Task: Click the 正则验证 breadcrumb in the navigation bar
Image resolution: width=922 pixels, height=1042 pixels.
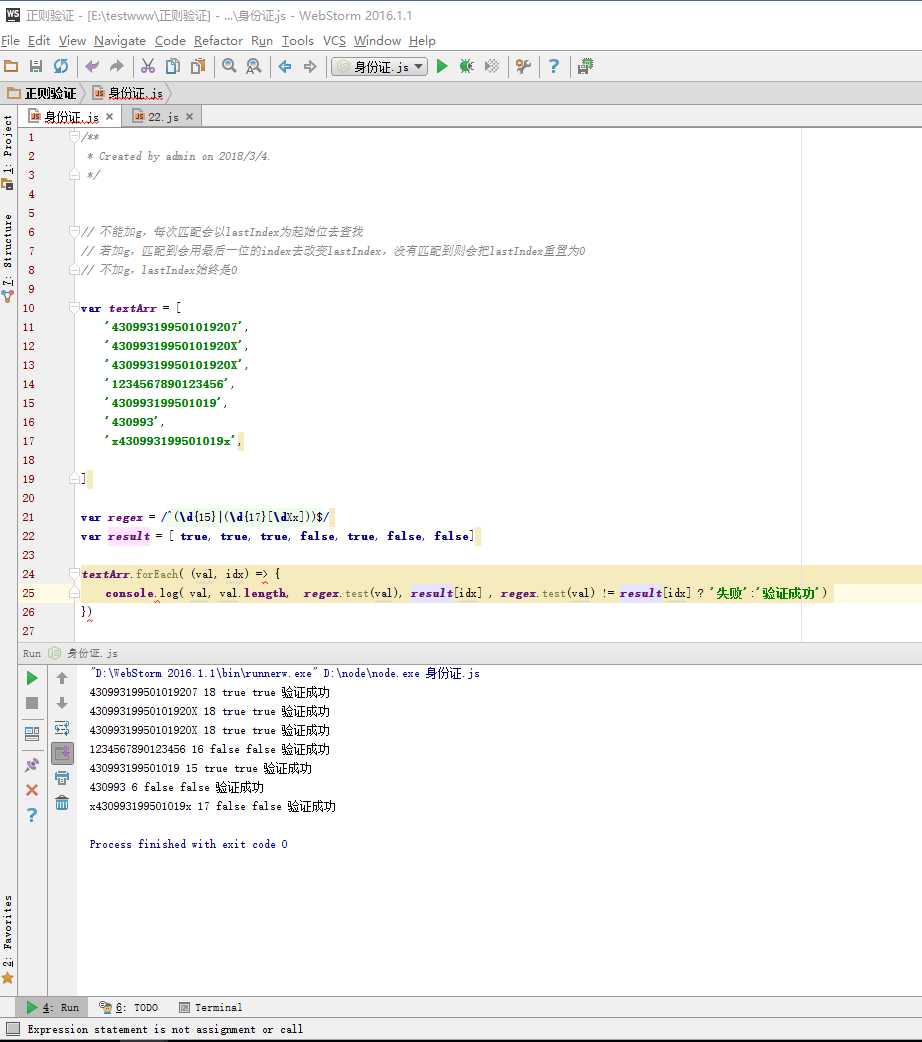Action: coord(42,93)
